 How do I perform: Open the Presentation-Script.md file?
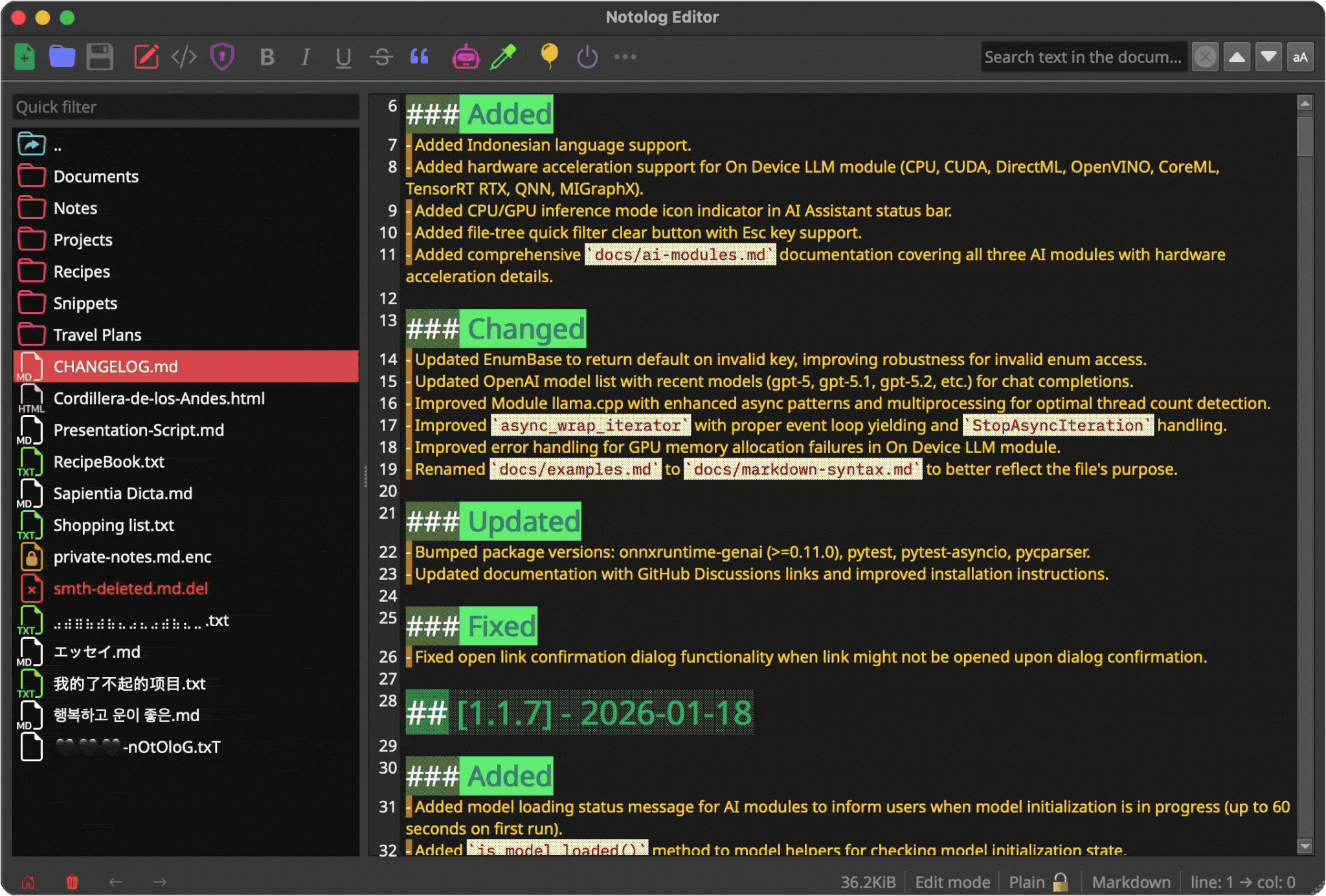139,430
